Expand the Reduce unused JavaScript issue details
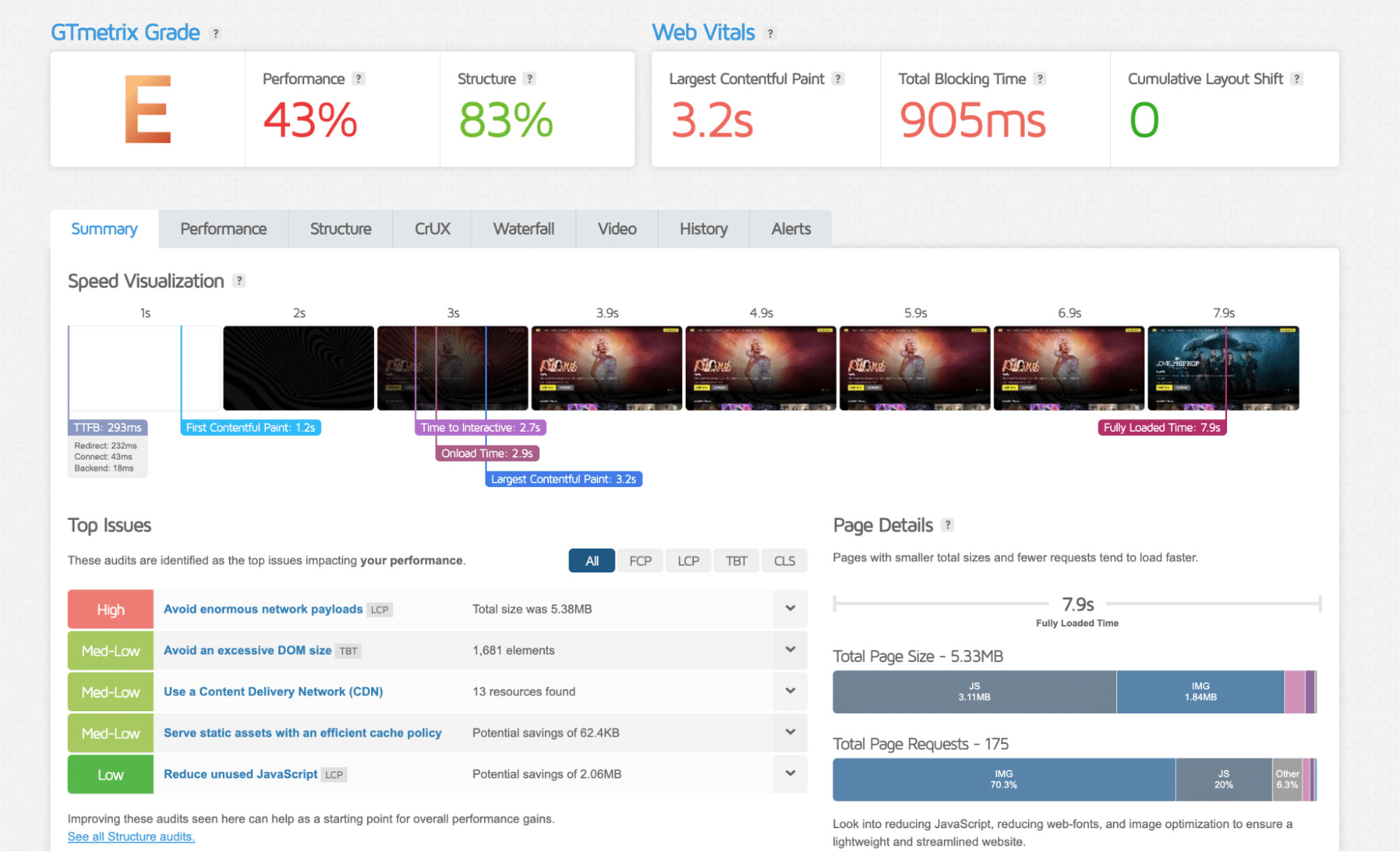Screen dimensions: 1400x852 coord(790,774)
